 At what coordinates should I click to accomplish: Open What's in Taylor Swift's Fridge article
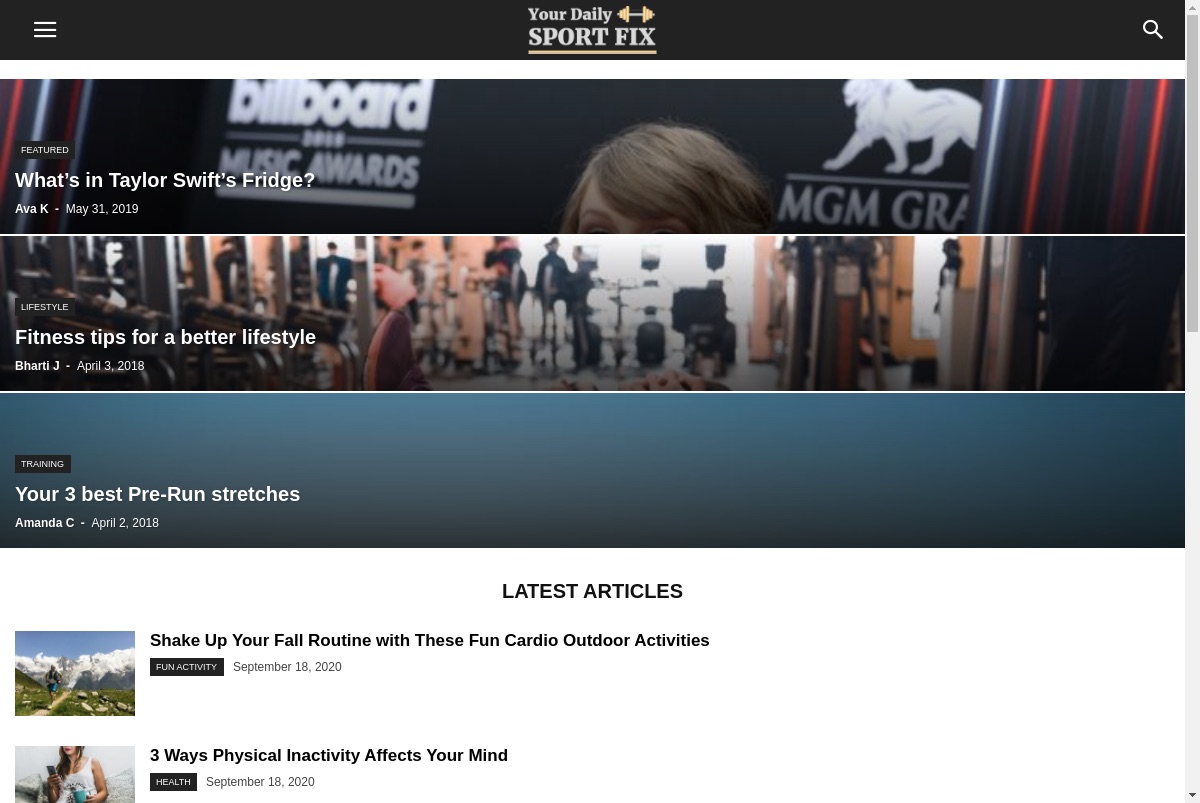pos(165,180)
